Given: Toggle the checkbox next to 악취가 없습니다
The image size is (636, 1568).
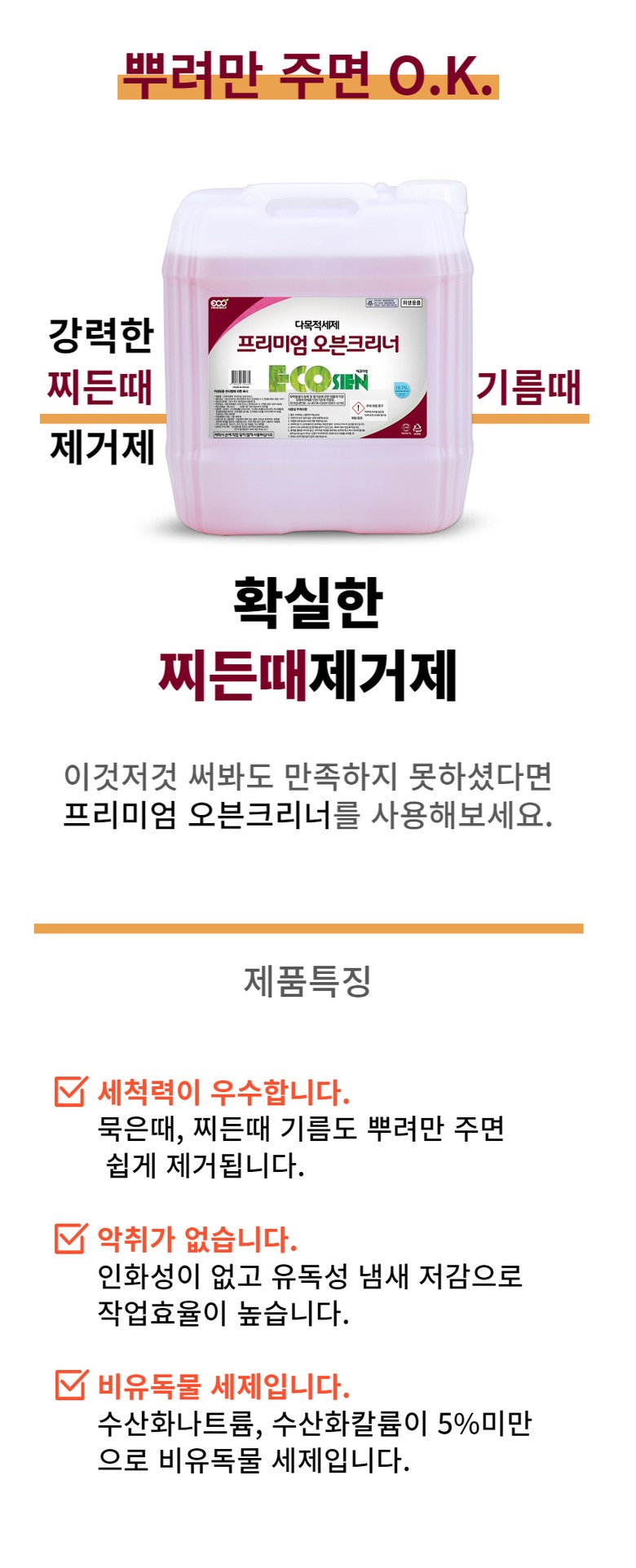Looking at the screenshot, I should [70, 1237].
